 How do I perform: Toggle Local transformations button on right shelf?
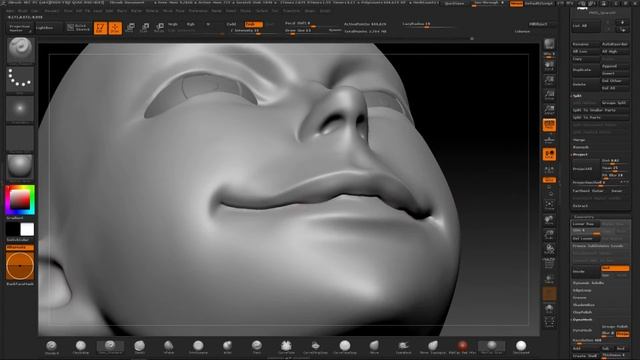point(549,155)
